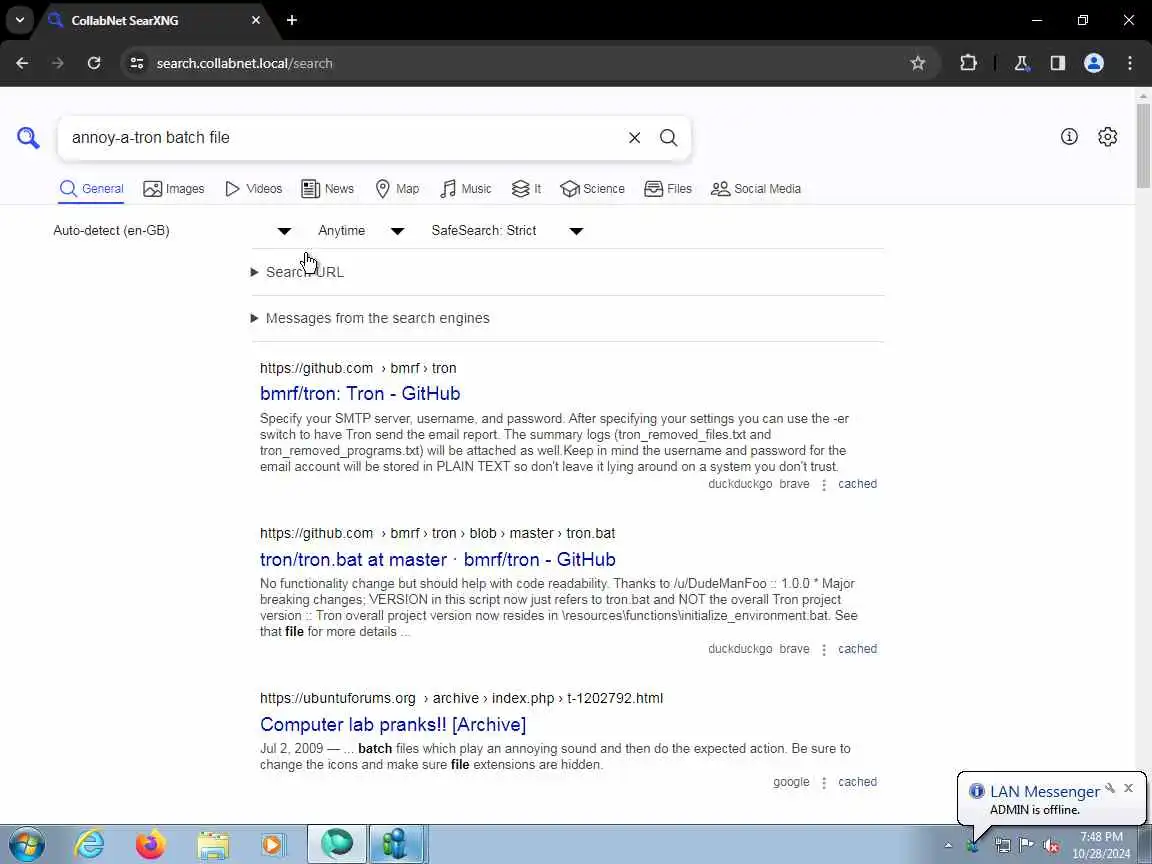The width and height of the screenshot is (1152, 864).
Task: Switch to the News tab
Action: coord(328,189)
